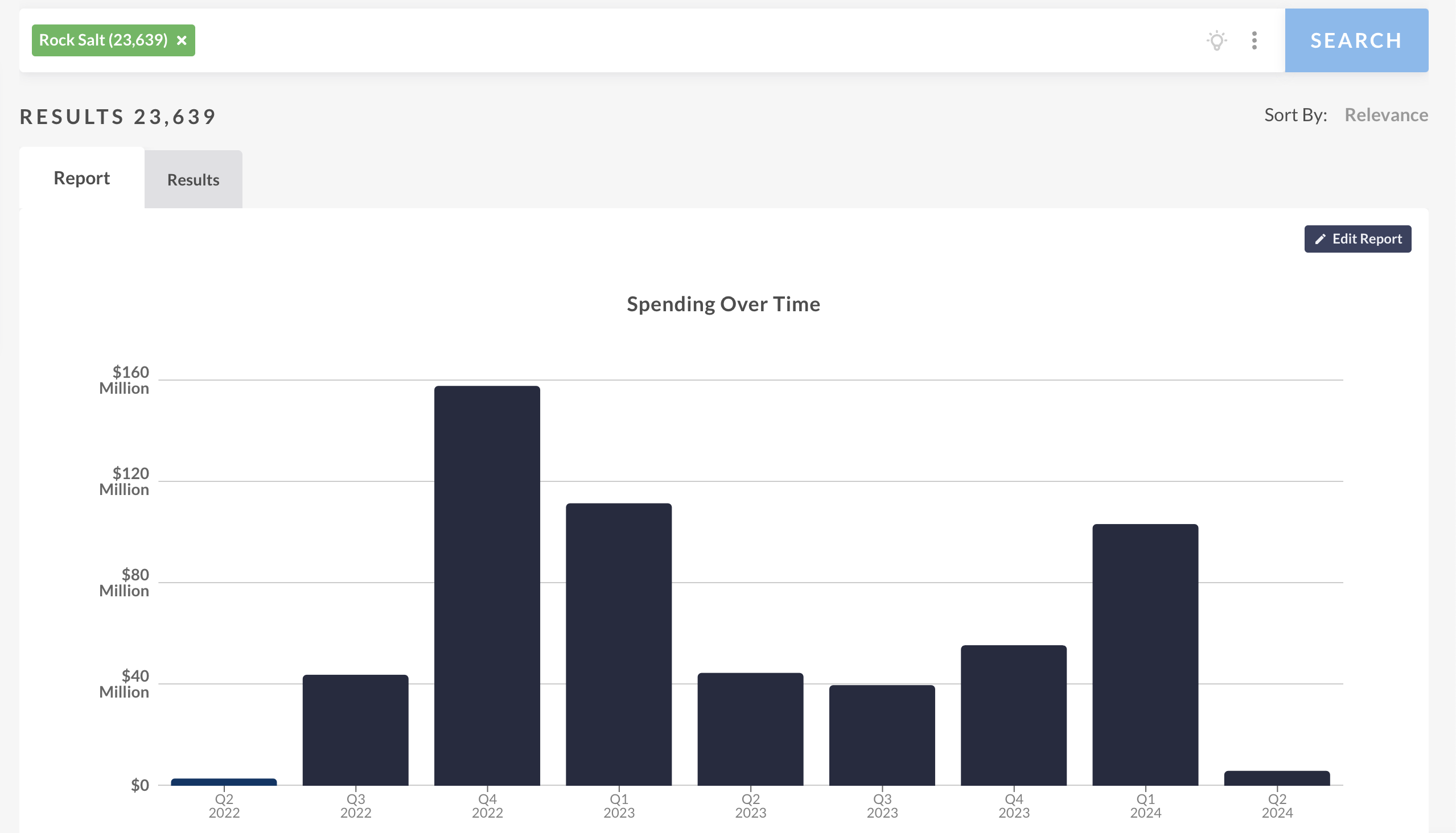Open the Sort By Relevance dropdown
This screenshot has height=833, width=1456.
click(1385, 115)
